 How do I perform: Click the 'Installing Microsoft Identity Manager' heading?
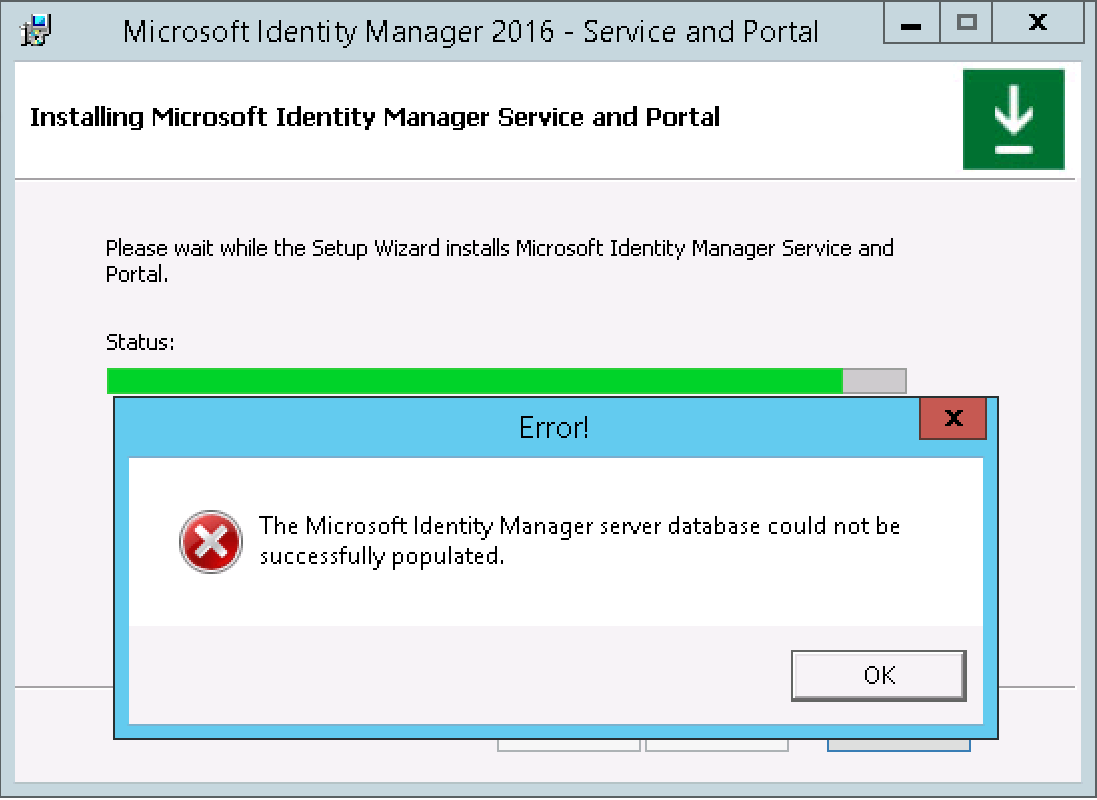[375, 117]
